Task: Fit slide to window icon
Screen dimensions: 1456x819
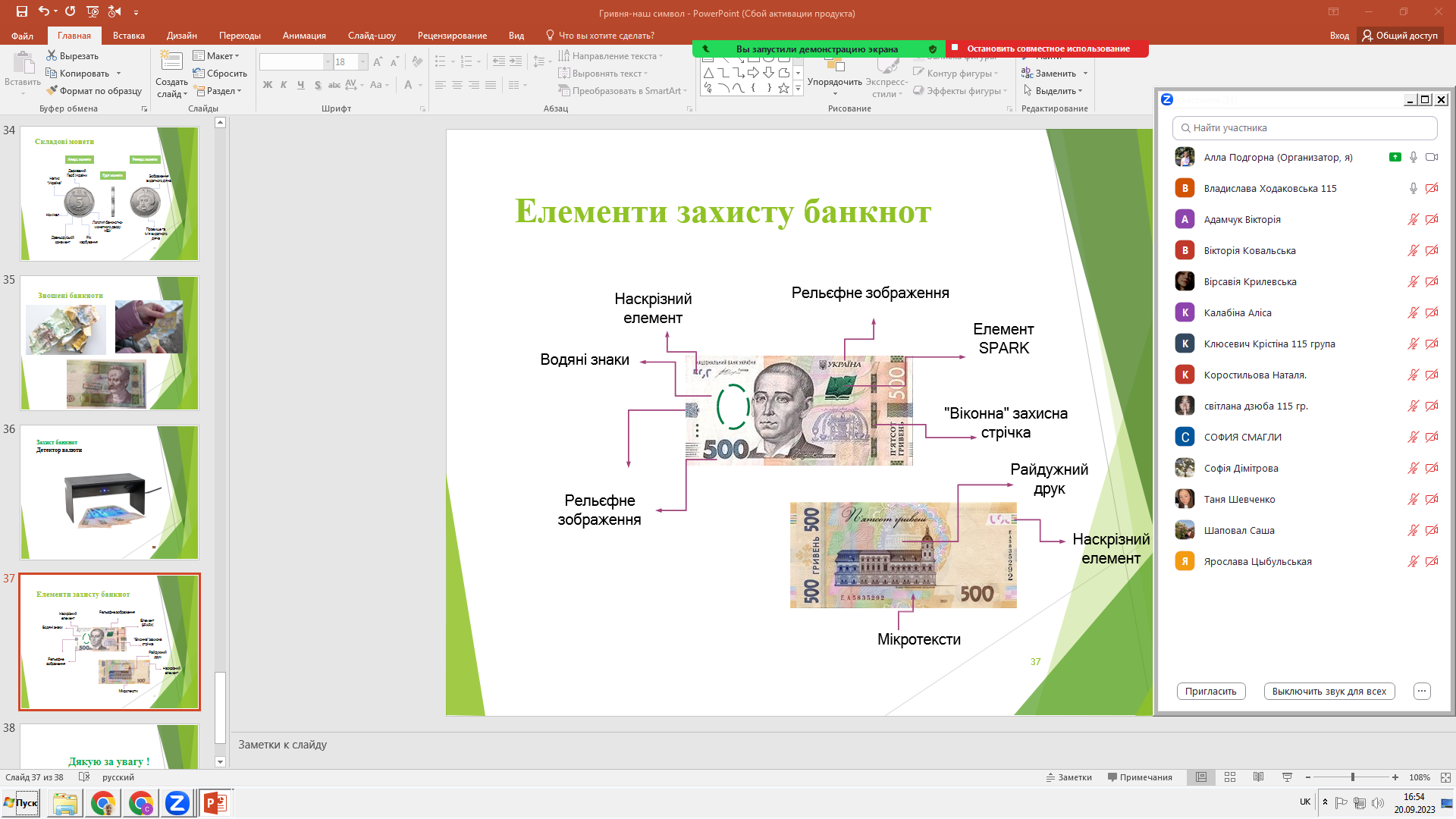Action: click(x=1445, y=777)
